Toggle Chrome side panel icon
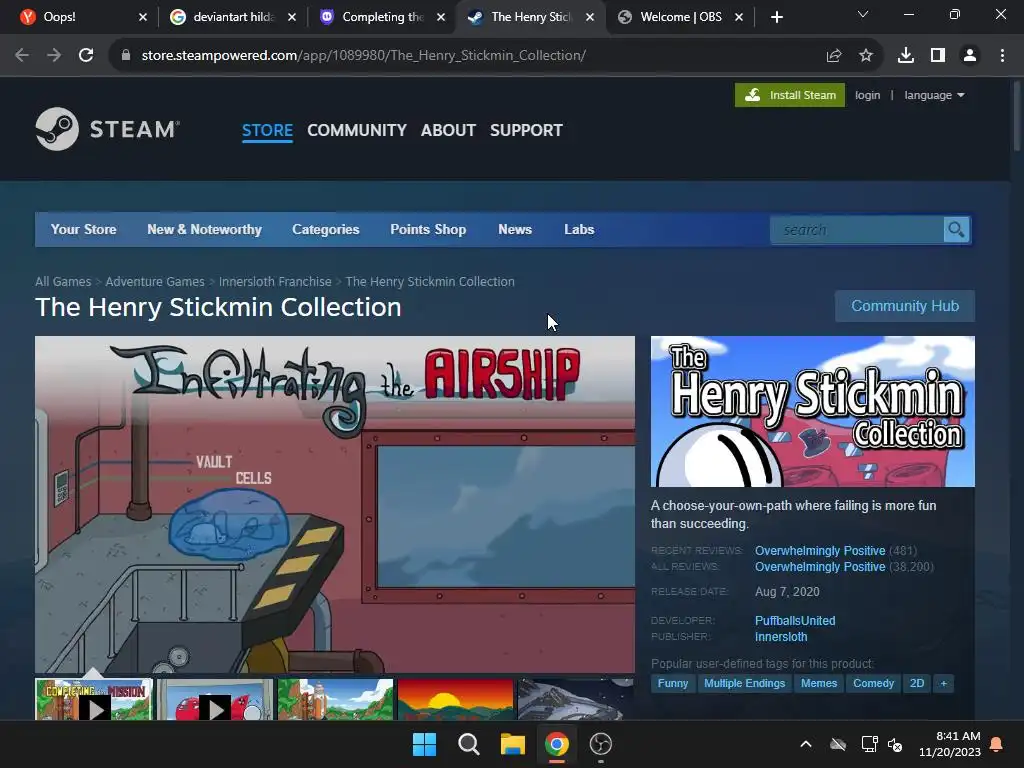1024x768 pixels. tap(938, 56)
